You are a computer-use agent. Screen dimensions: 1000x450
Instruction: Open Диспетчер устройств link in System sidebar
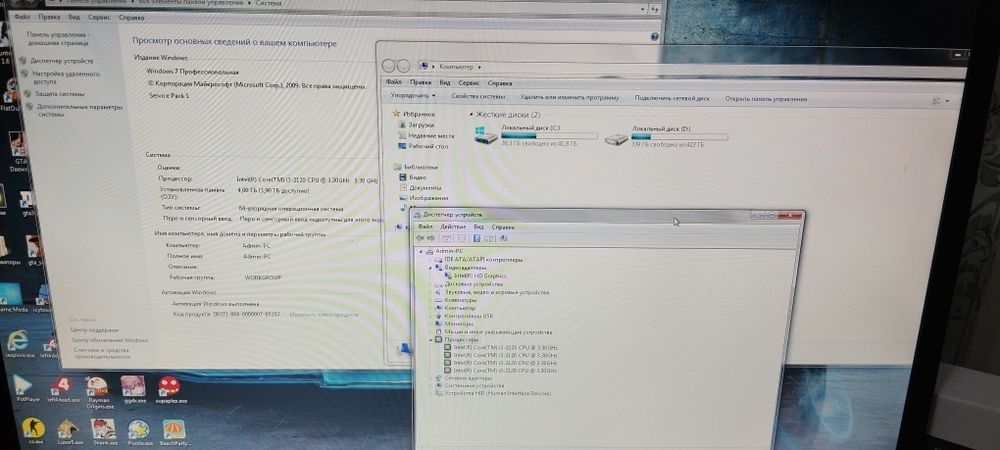pos(62,61)
